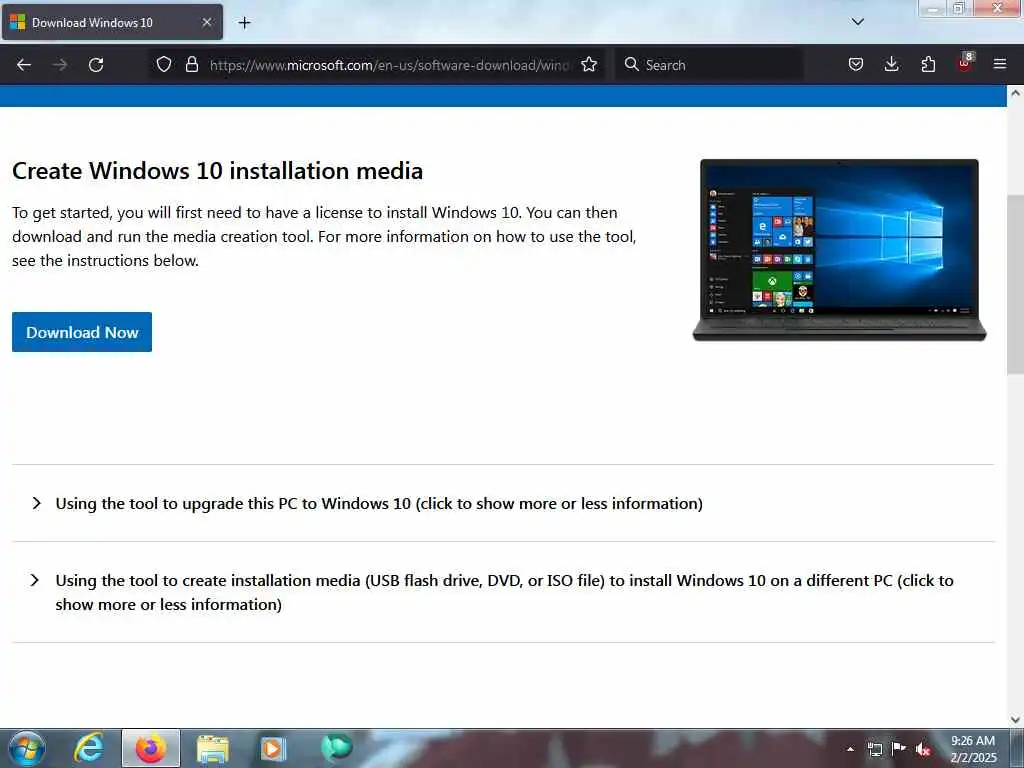Viewport: 1024px width, 768px height.
Task: Click the page vertical scrollbar thumb
Action: coord(1016,284)
